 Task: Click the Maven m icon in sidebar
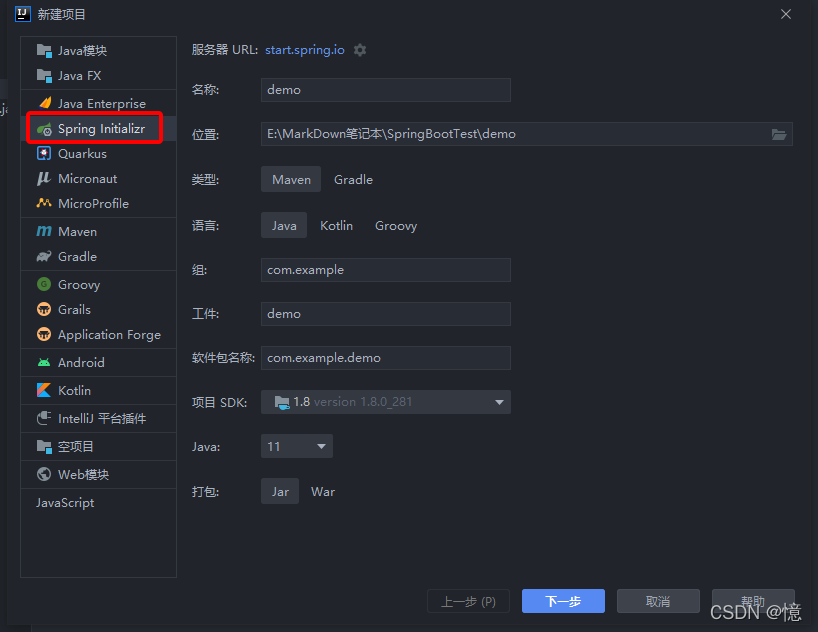pos(44,231)
